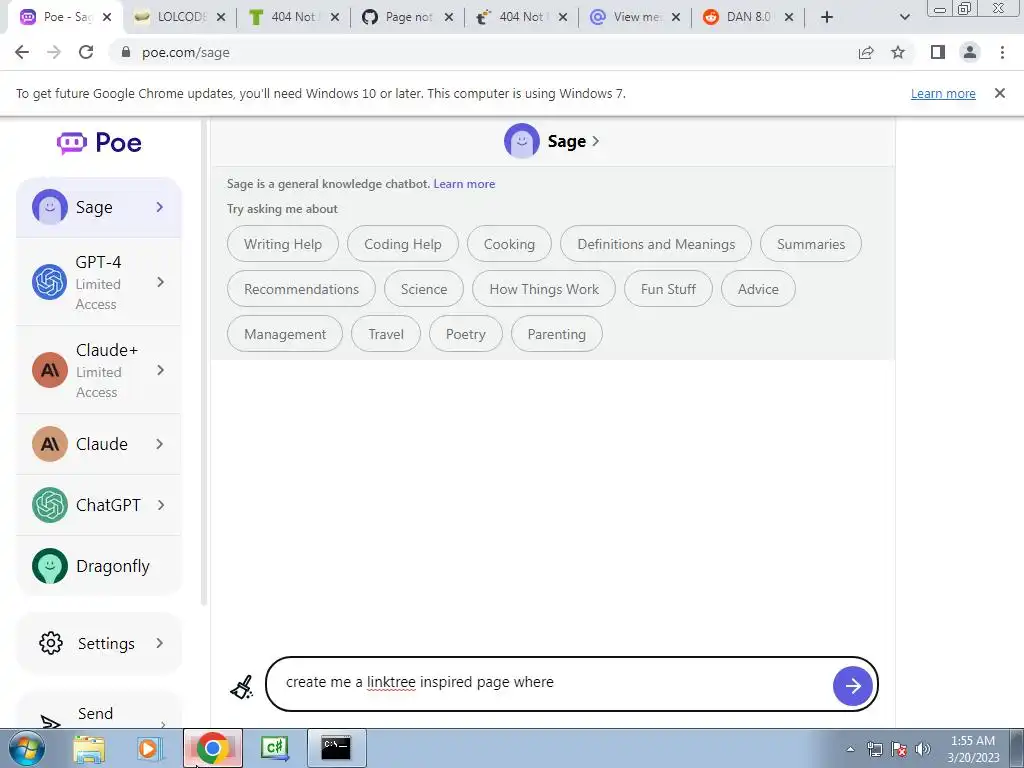Open the Sage bot avatar in sidebar
This screenshot has height=768, width=1024.
click(x=50, y=207)
